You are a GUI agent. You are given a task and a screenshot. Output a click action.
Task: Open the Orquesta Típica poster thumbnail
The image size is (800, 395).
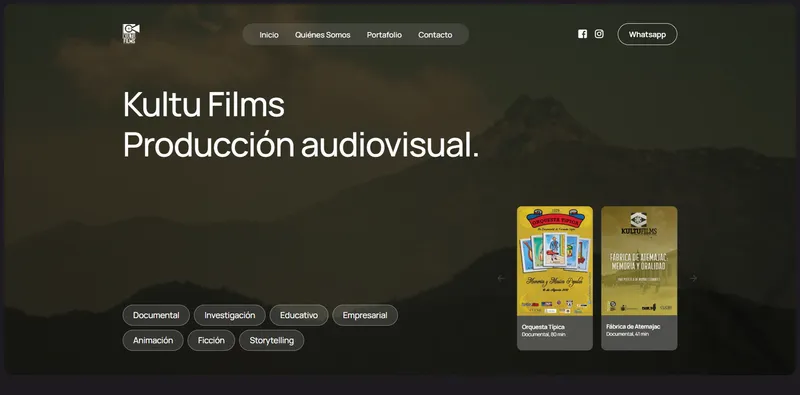pyautogui.click(x=555, y=261)
